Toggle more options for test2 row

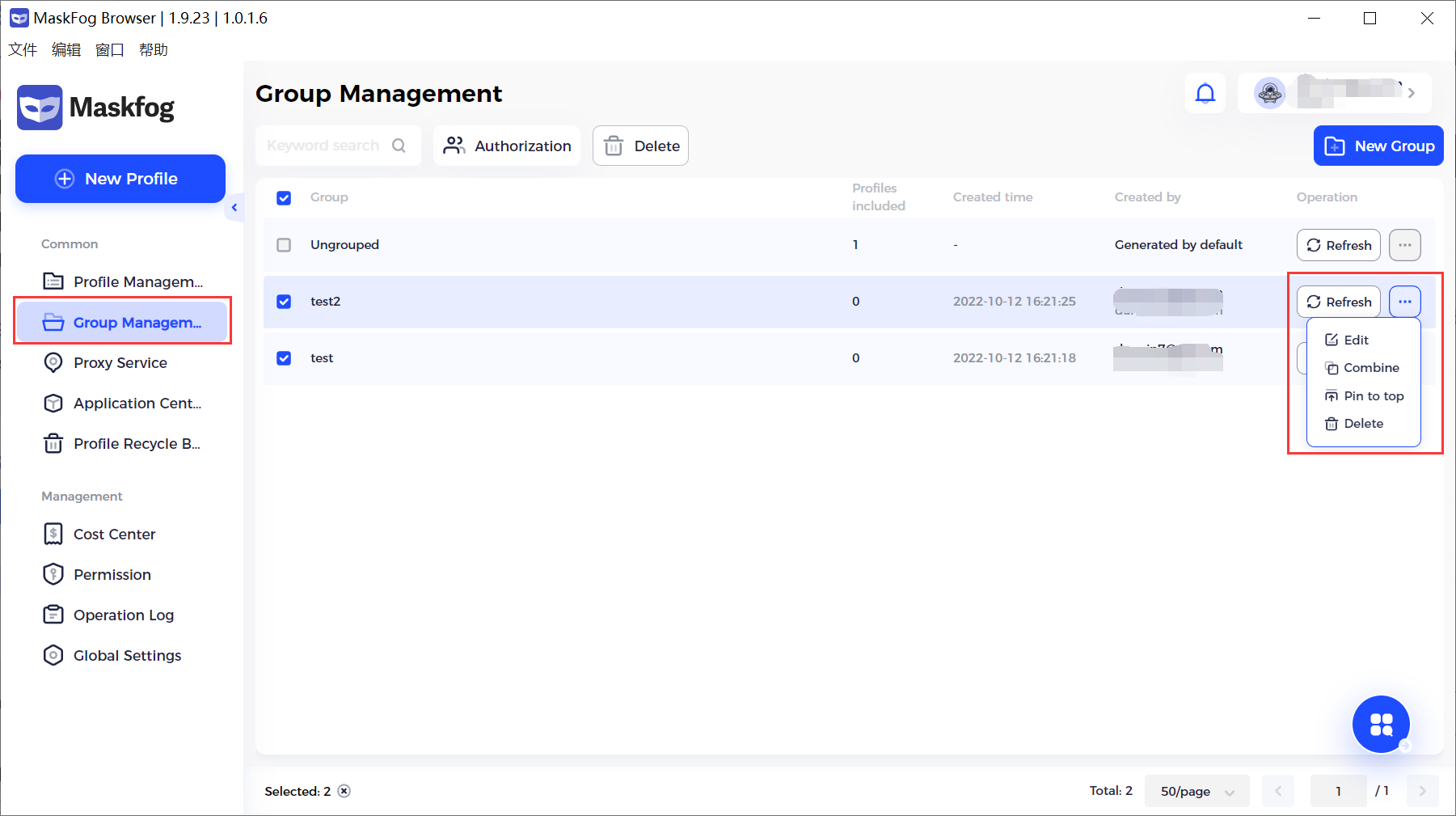[1404, 302]
